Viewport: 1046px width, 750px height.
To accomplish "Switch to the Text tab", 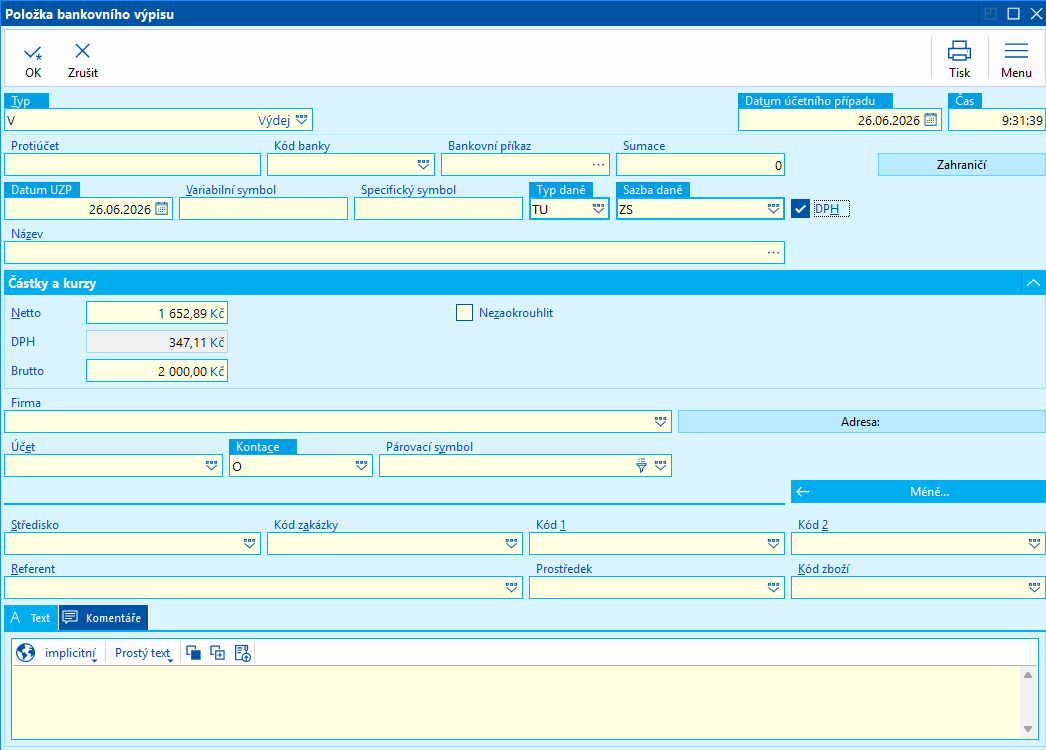I will 31,618.
